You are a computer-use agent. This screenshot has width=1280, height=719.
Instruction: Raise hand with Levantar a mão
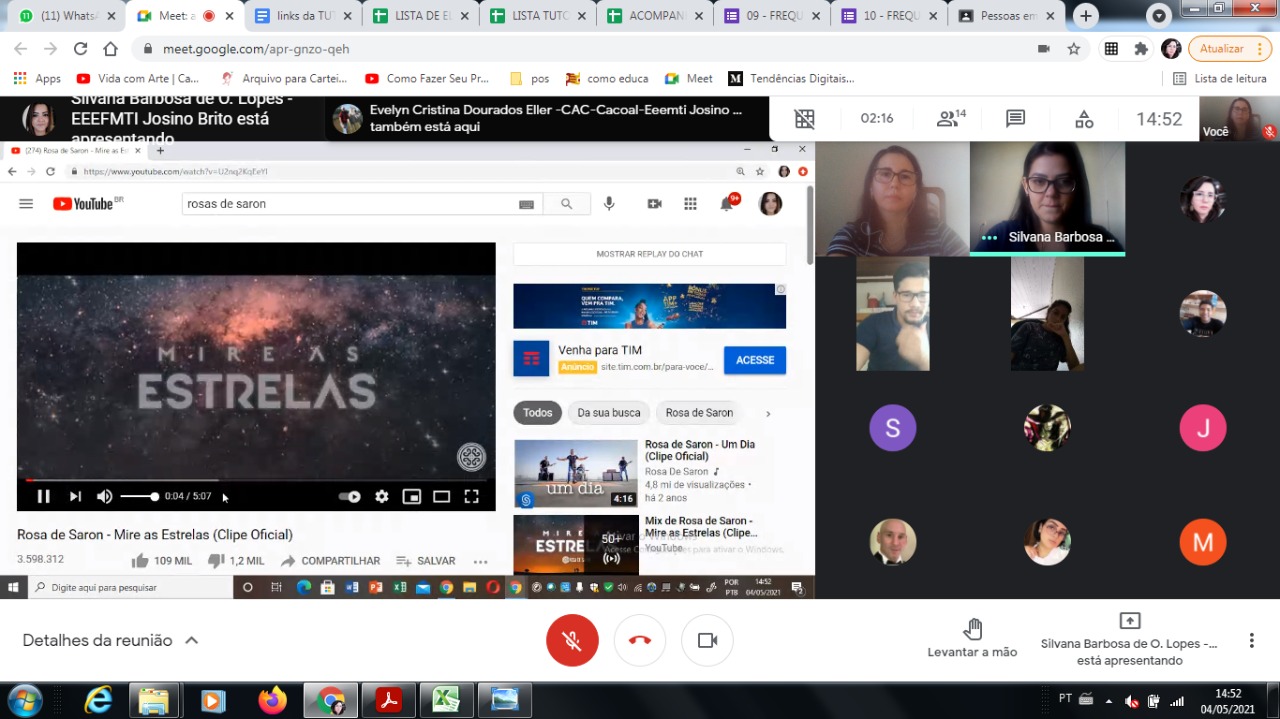click(972, 638)
